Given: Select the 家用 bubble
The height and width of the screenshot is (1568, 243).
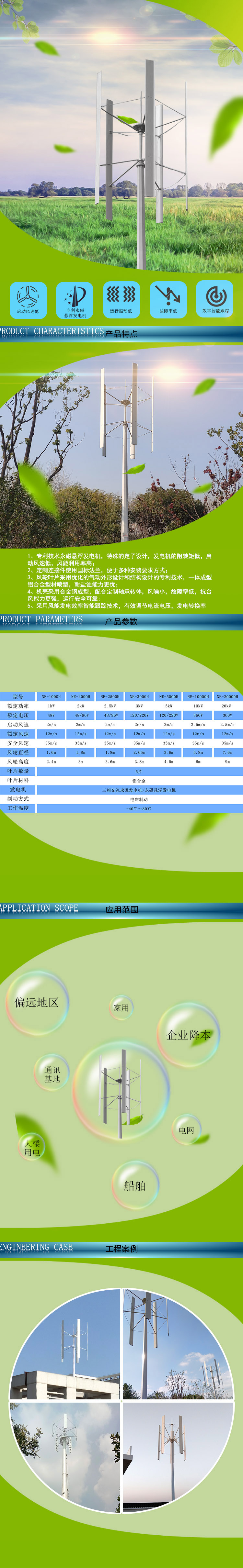Looking at the screenshot, I should [x=121, y=1007].
